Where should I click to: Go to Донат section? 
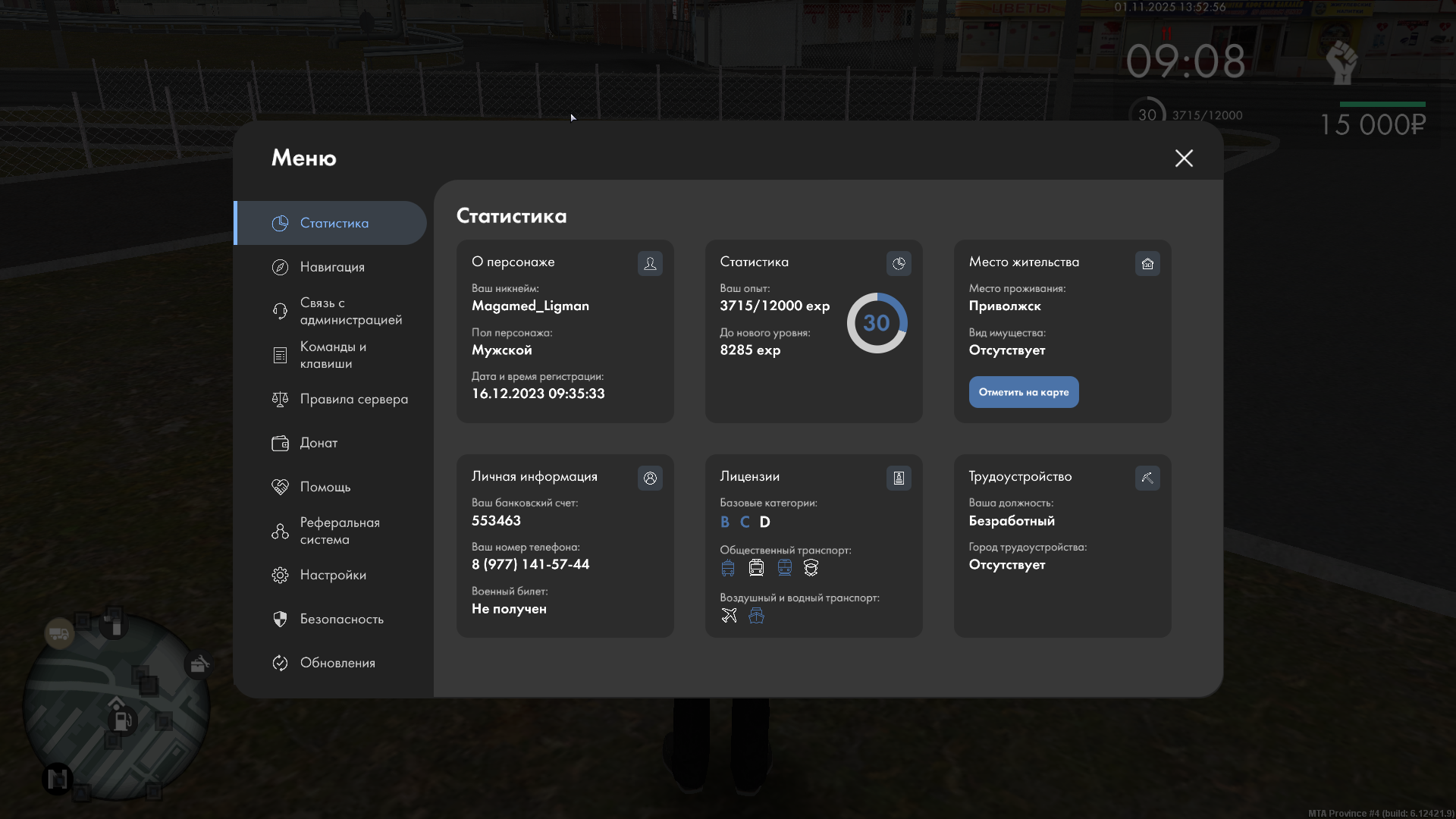pos(318,443)
